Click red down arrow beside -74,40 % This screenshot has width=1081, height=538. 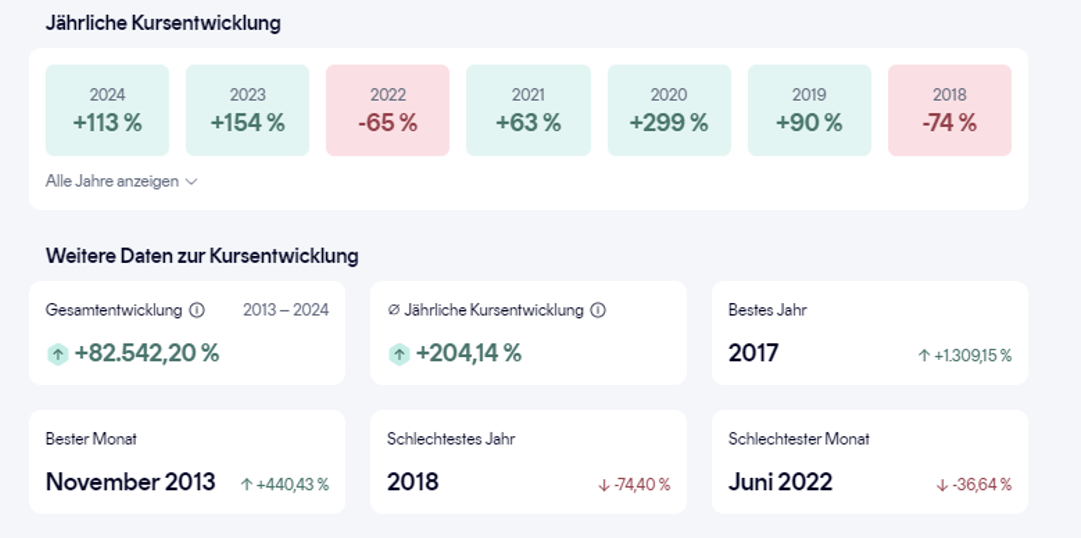[603, 485]
